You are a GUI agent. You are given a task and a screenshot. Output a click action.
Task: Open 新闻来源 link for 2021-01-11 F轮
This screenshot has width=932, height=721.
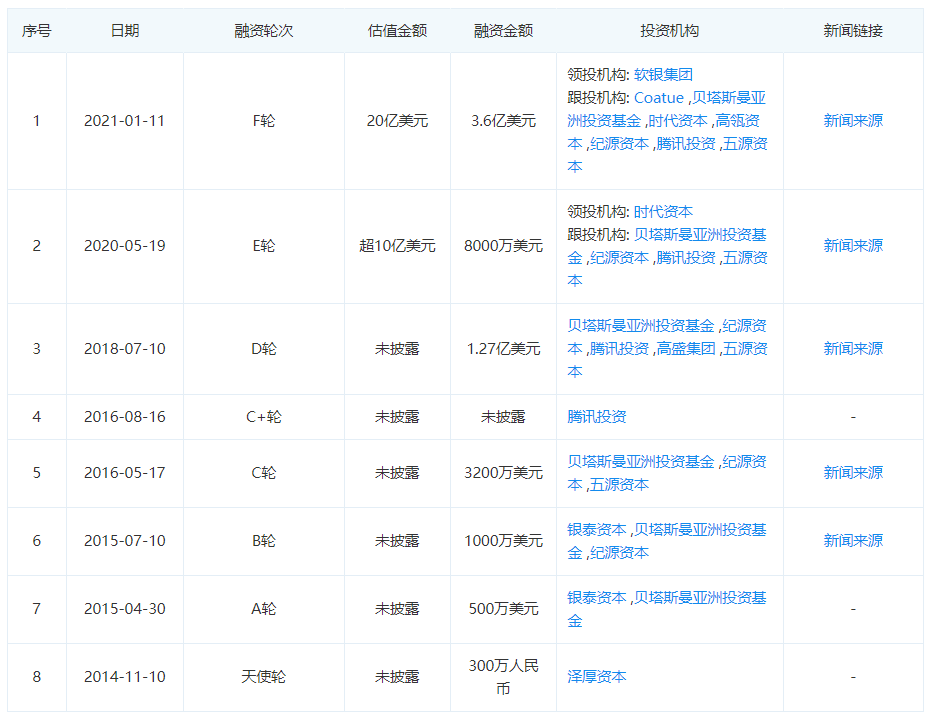point(853,121)
